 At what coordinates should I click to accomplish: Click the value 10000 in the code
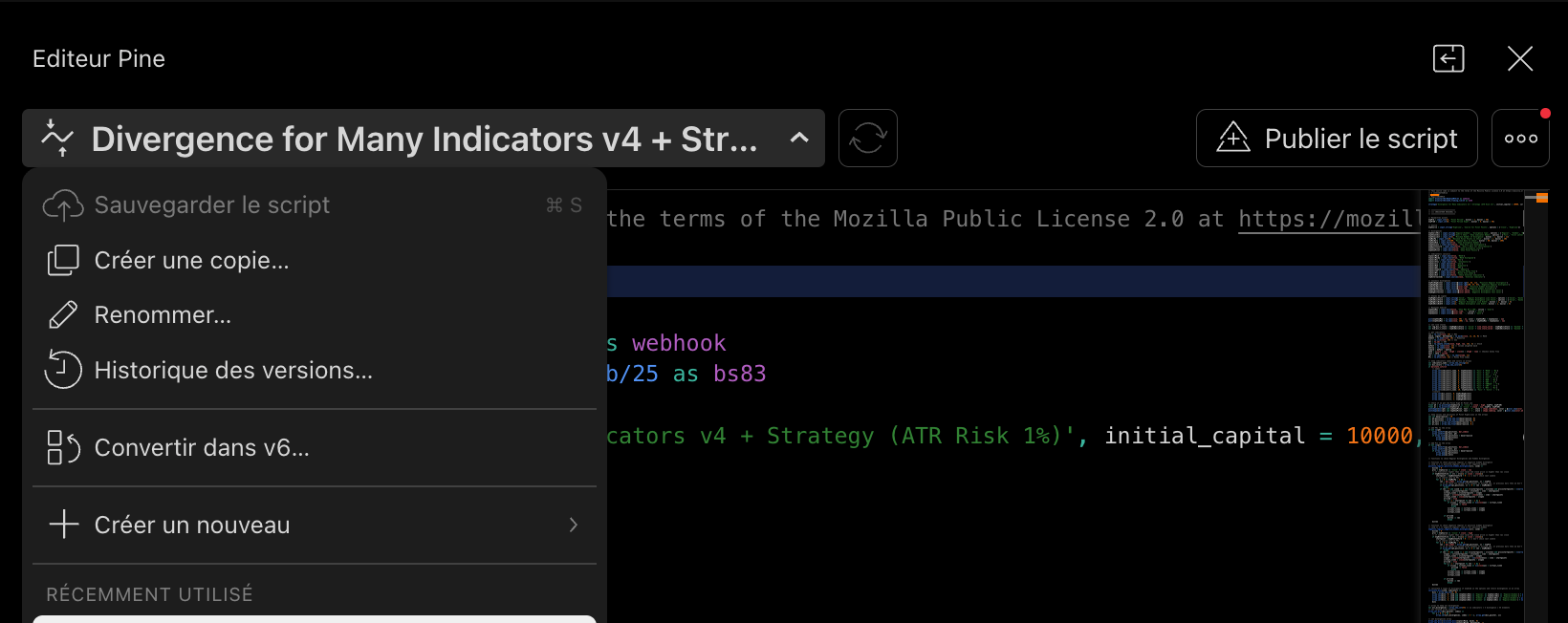[1380, 436]
